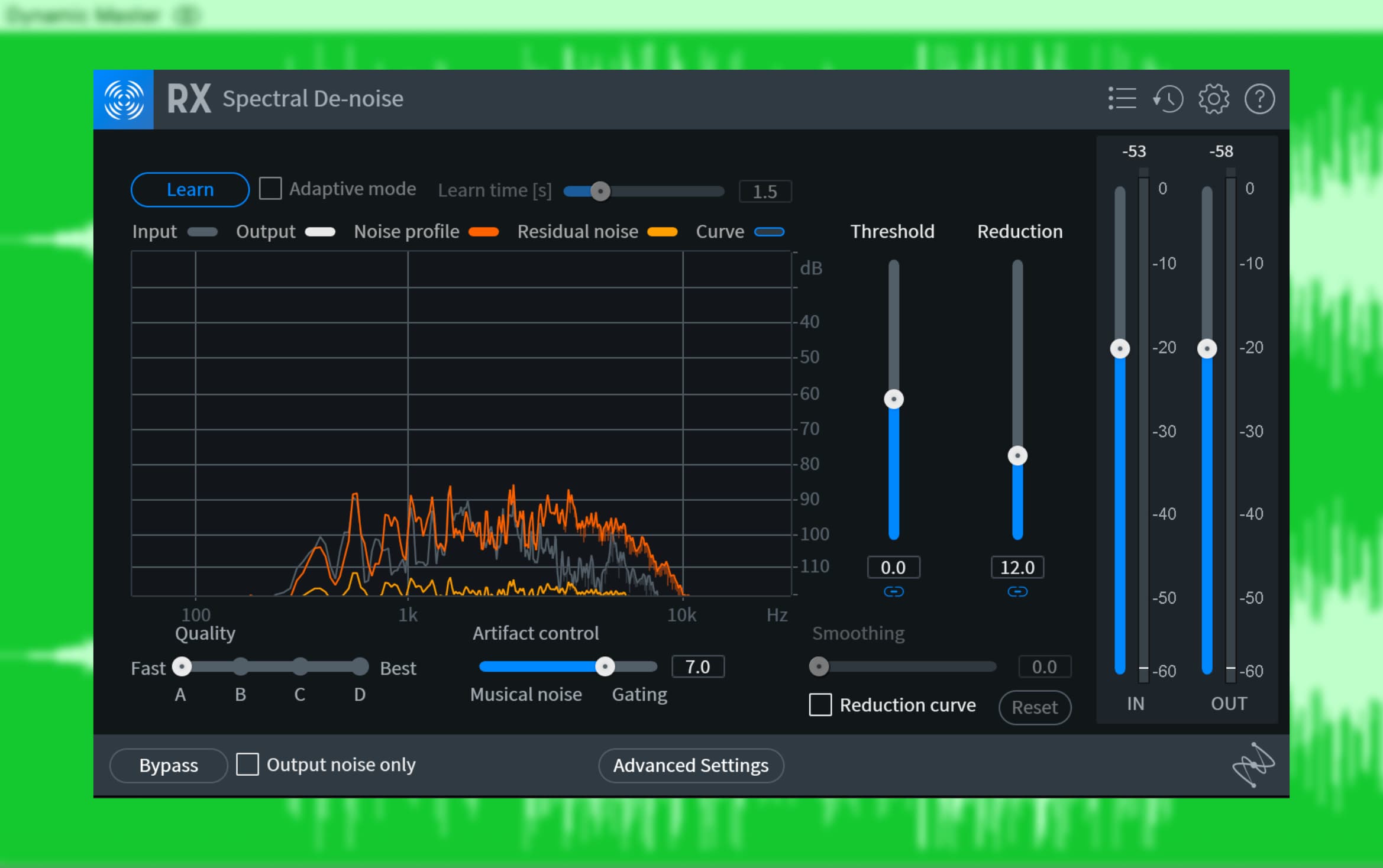Viewport: 1383px width, 868px height.
Task: Open Advanced Settings
Action: point(690,766)
